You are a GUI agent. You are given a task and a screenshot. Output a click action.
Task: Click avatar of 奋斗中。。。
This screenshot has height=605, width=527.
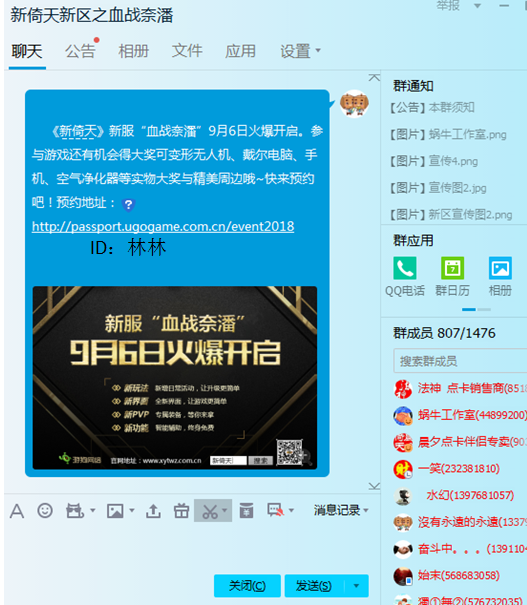point(403,549)
